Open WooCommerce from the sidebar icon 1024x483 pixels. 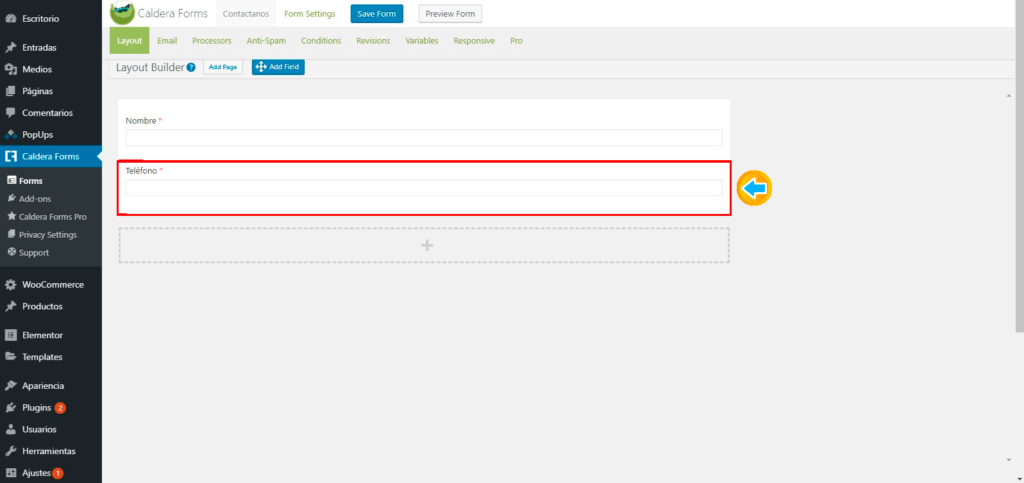click(x=11, y=285)
